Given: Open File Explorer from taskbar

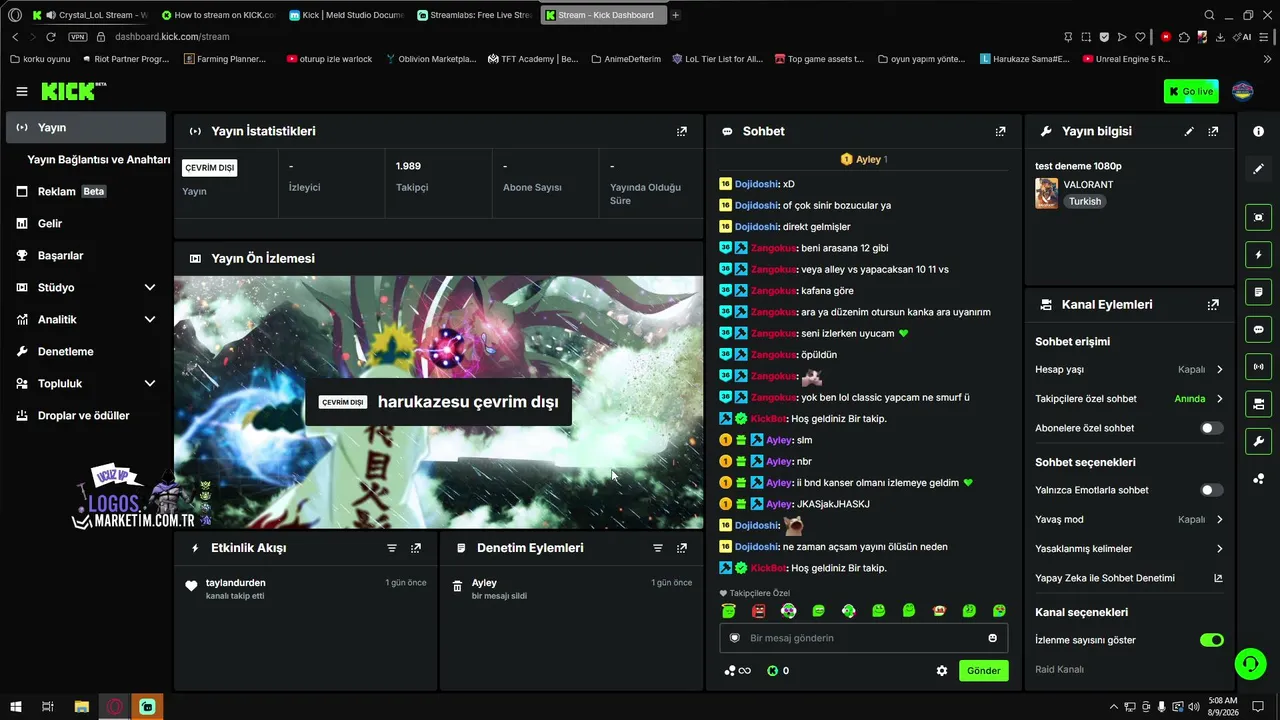Looking at the screenshot, I should point(82,707).
